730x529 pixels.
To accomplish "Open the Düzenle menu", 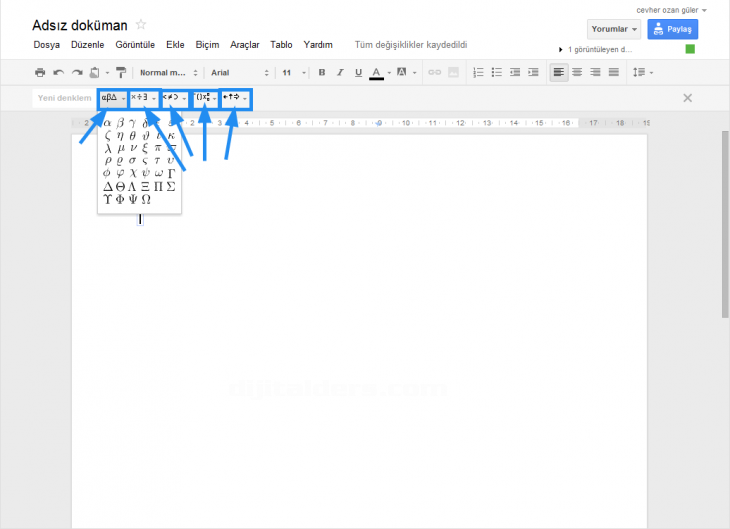I will coord(88,45).
